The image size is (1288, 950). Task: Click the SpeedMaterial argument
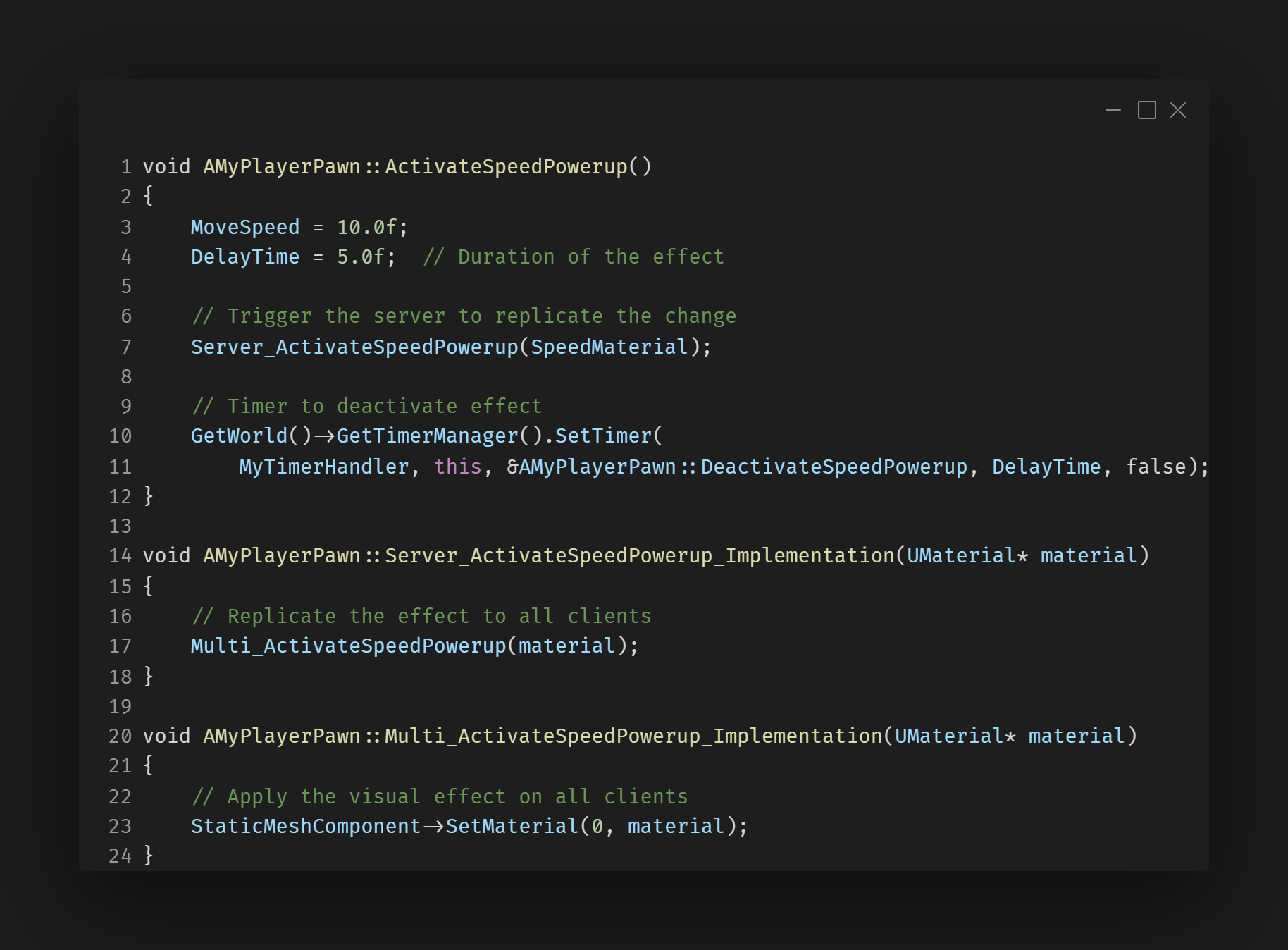[609, 347]
